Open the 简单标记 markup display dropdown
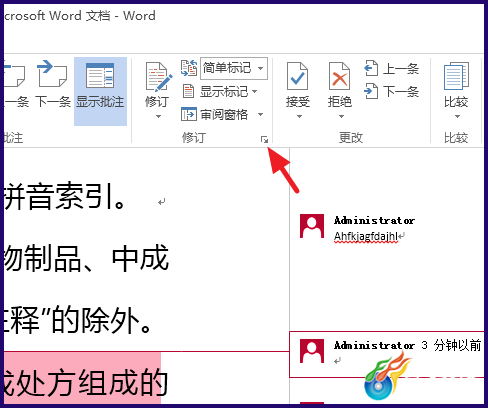Image resolution: width=488 pixels, height=408 pixels. [x=234, y=68]
